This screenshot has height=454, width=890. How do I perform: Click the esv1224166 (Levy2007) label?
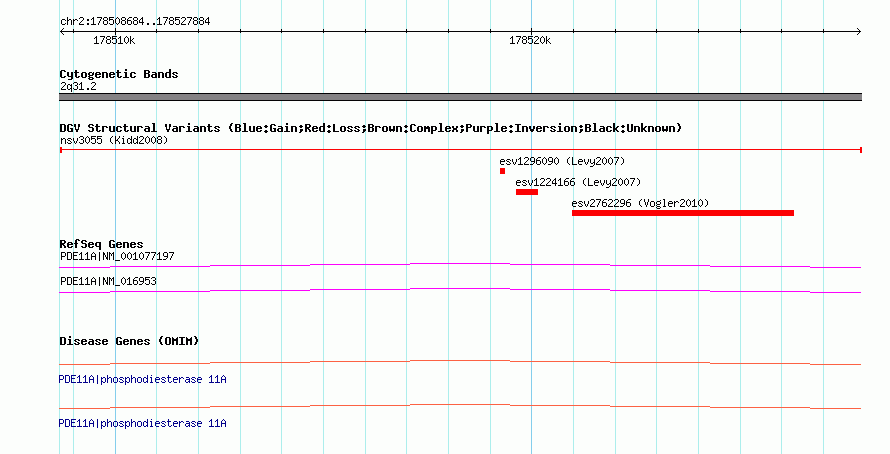point(578,182)
